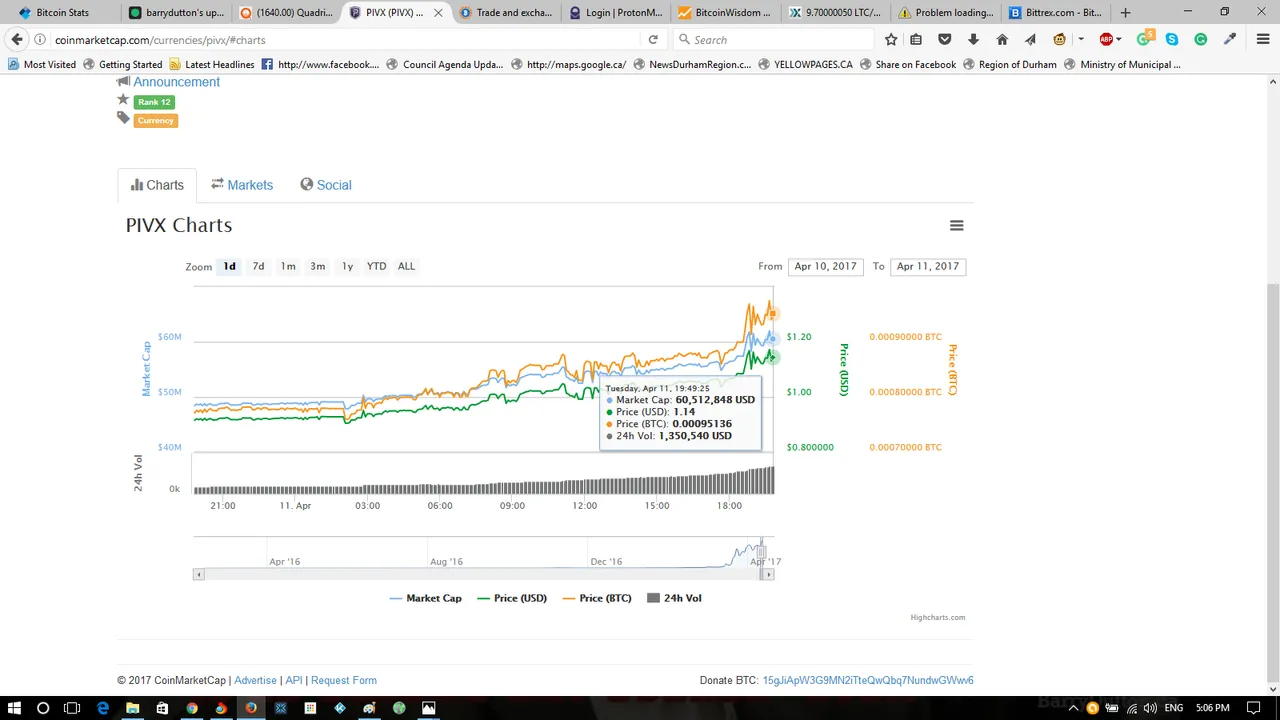Switch to Firefox on the taskbar

click(x=251, y=708)
